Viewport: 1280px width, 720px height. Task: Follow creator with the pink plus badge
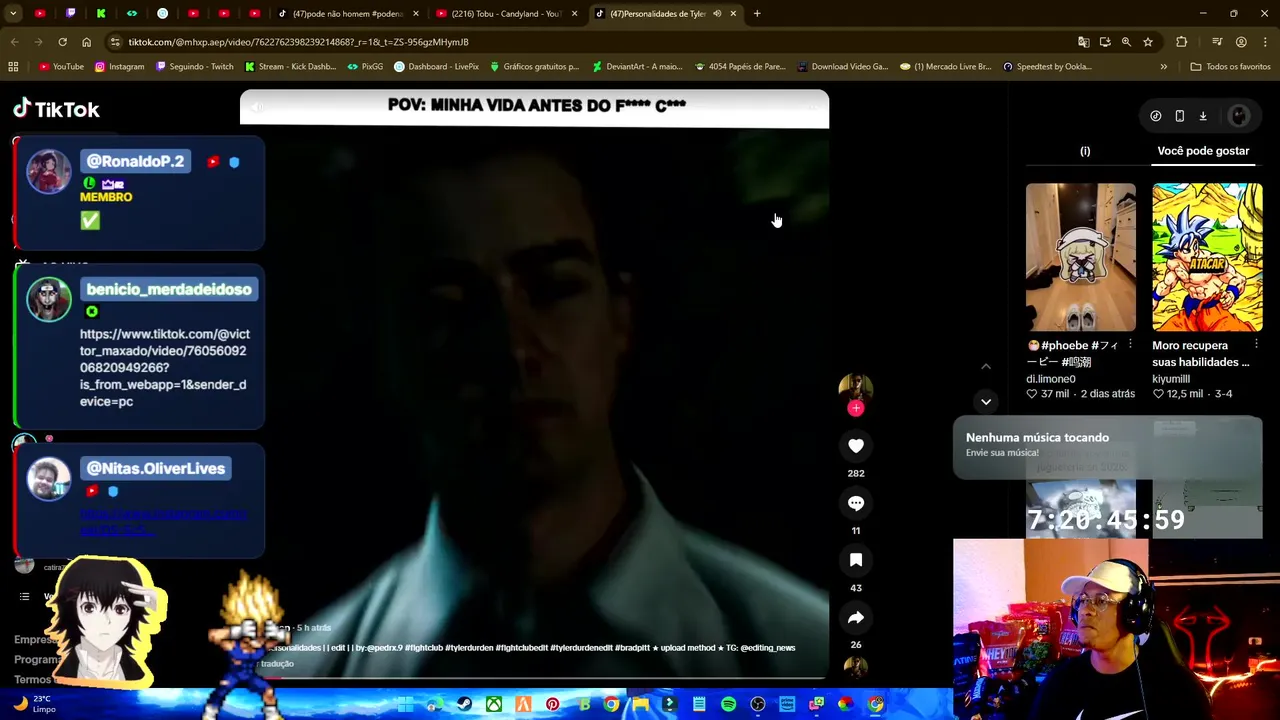click(x=856, y=408)
